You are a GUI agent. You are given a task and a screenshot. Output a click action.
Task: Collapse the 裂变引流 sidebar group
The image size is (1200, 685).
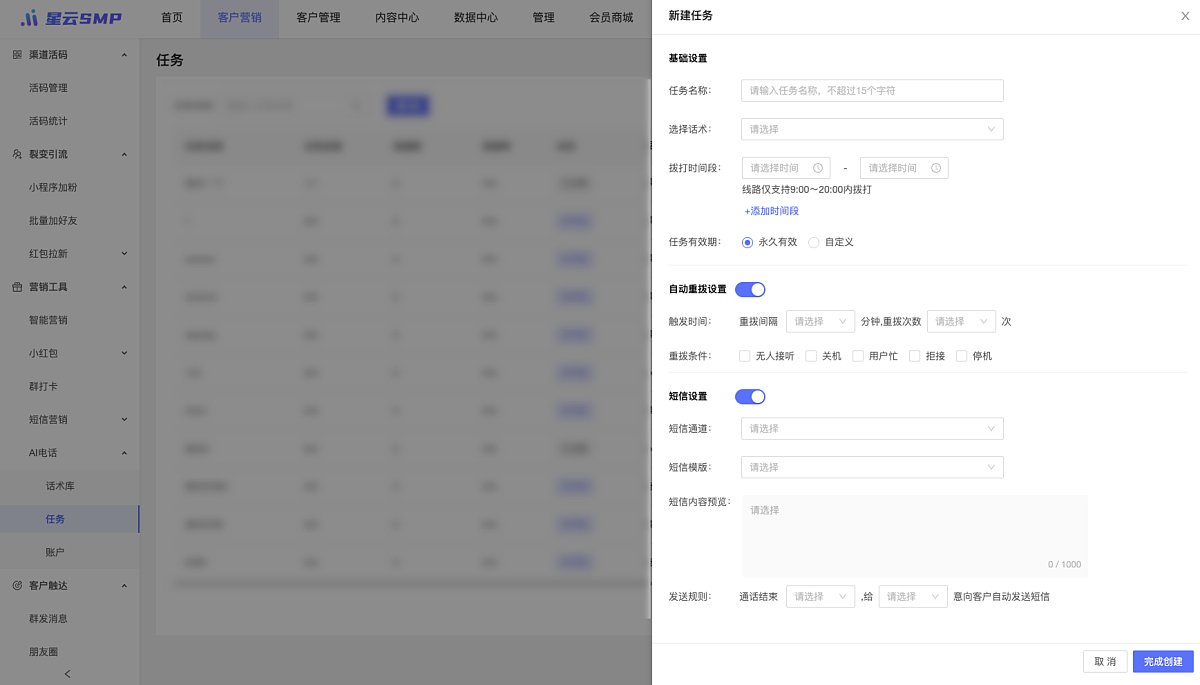[x=124, y=154]
